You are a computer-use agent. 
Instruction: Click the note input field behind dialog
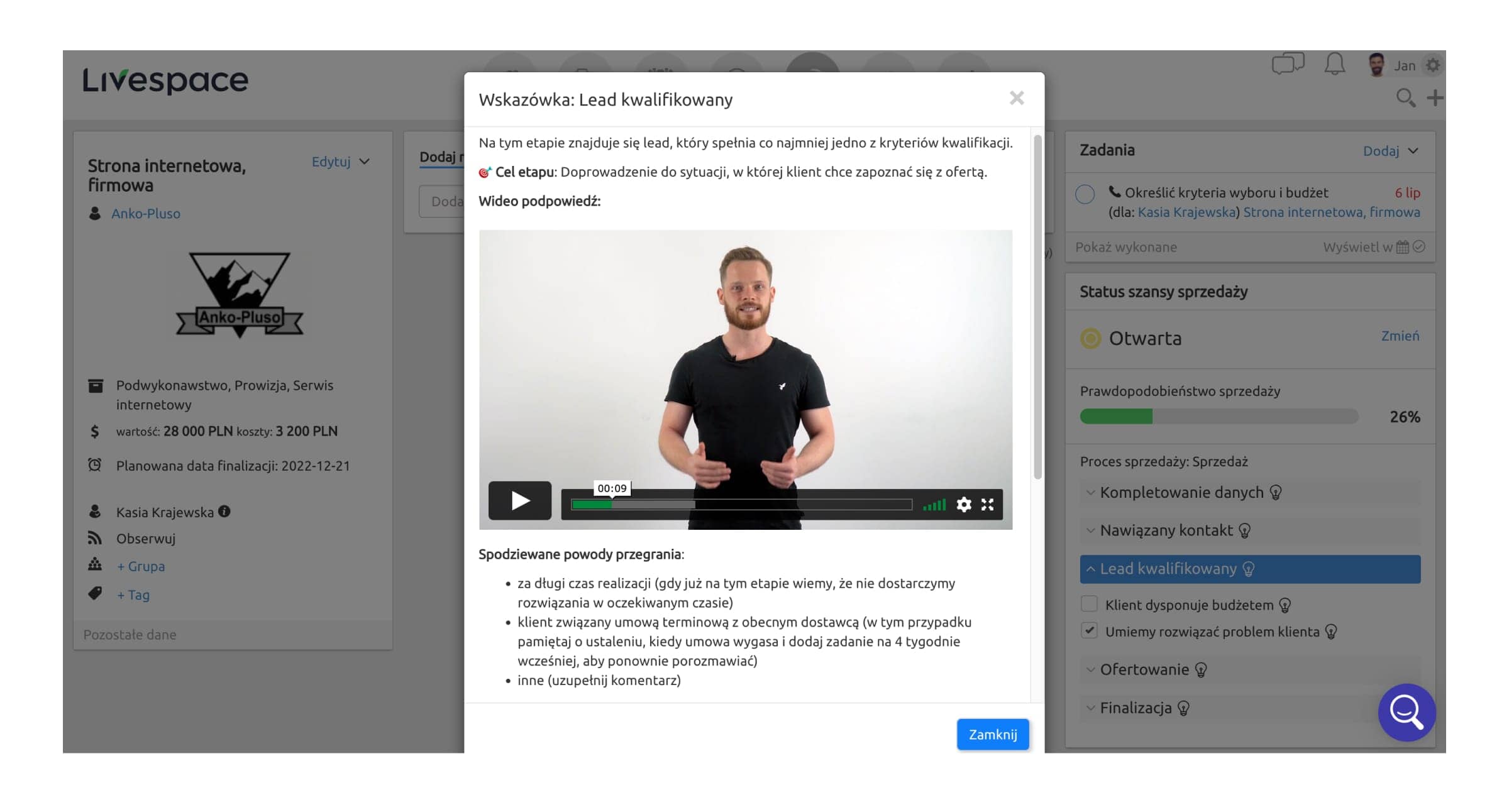[x=441, y=201]
